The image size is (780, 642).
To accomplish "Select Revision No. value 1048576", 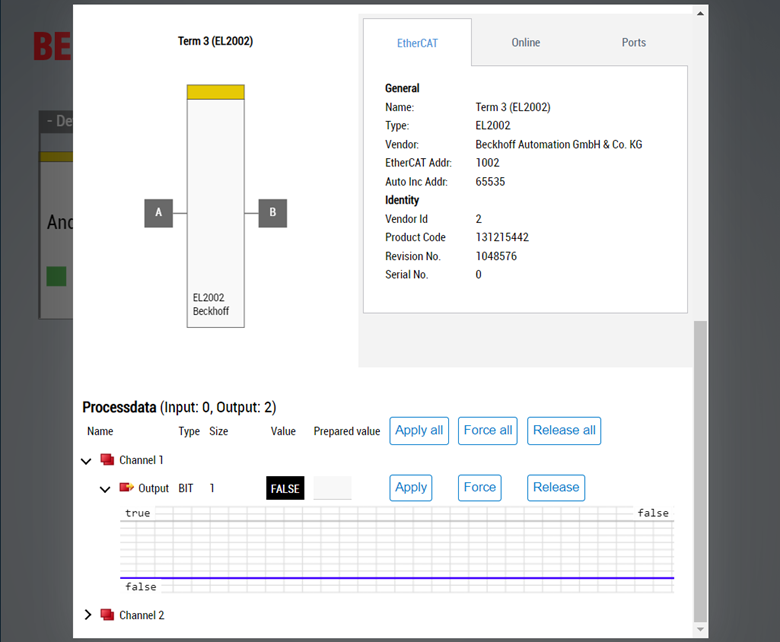I will click(x=496, y=256).
